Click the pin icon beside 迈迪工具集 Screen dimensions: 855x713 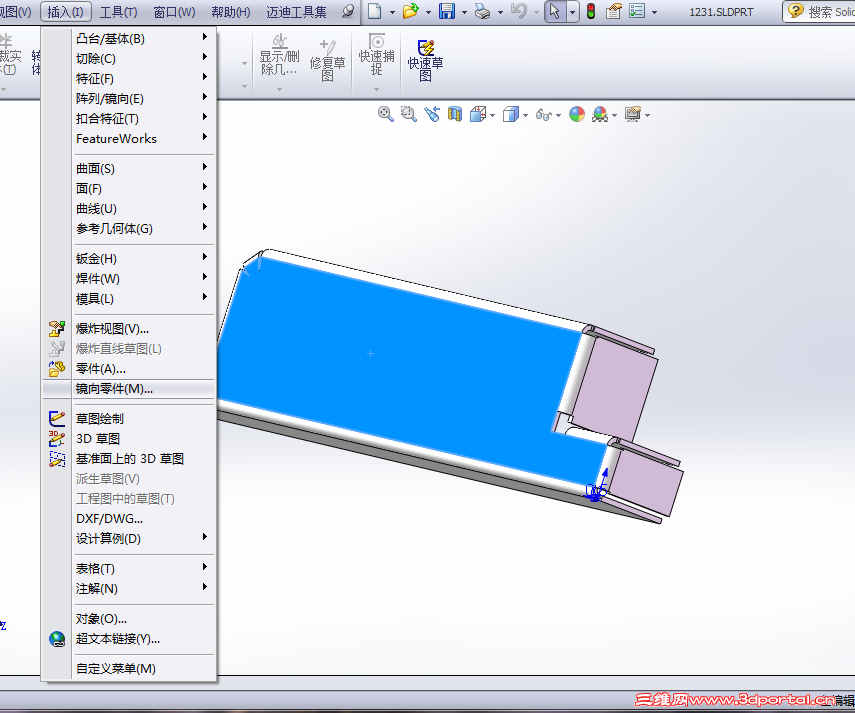[347, 11]
